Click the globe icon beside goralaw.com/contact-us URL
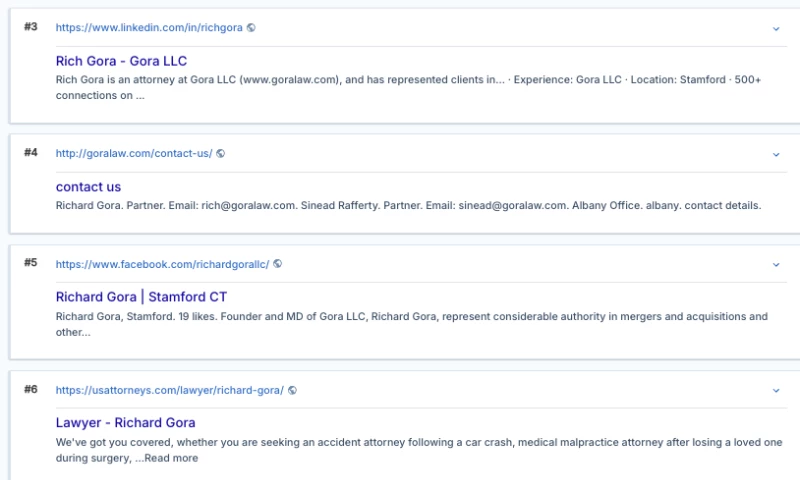800x480 pixels. [220, 153]
